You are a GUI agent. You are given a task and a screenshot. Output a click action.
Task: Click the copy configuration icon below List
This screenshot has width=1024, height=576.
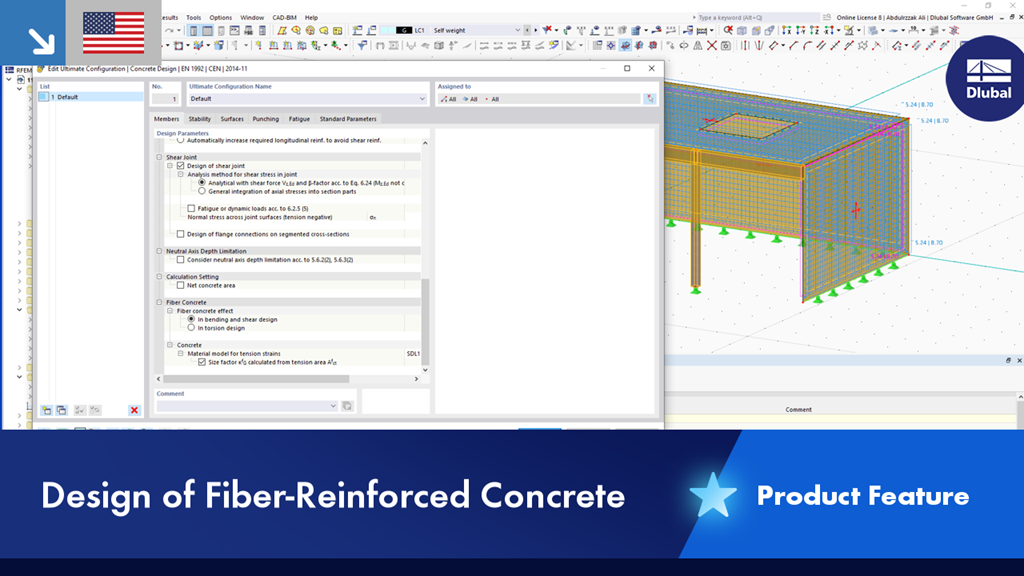click(61, 410)
